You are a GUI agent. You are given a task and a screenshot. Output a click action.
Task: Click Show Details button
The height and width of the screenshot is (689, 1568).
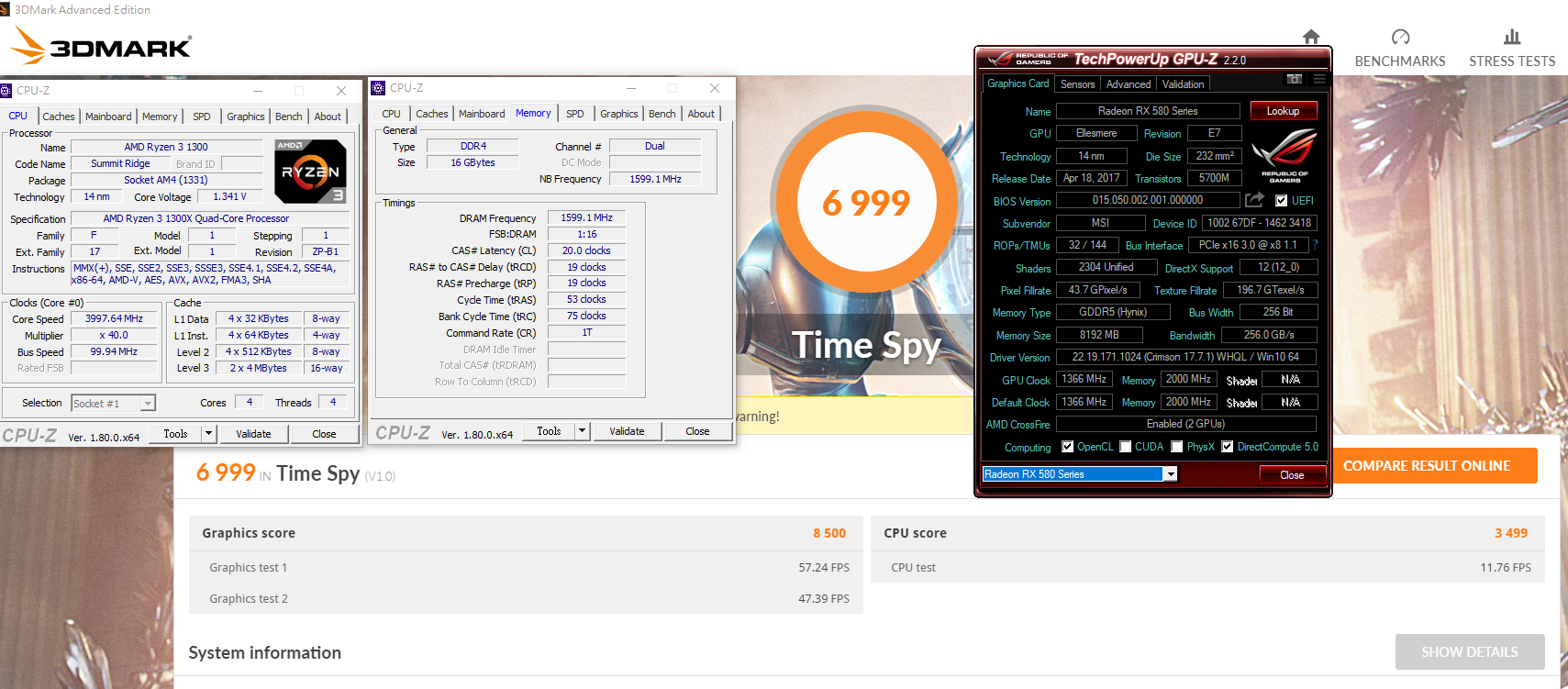coord(1470,651)
